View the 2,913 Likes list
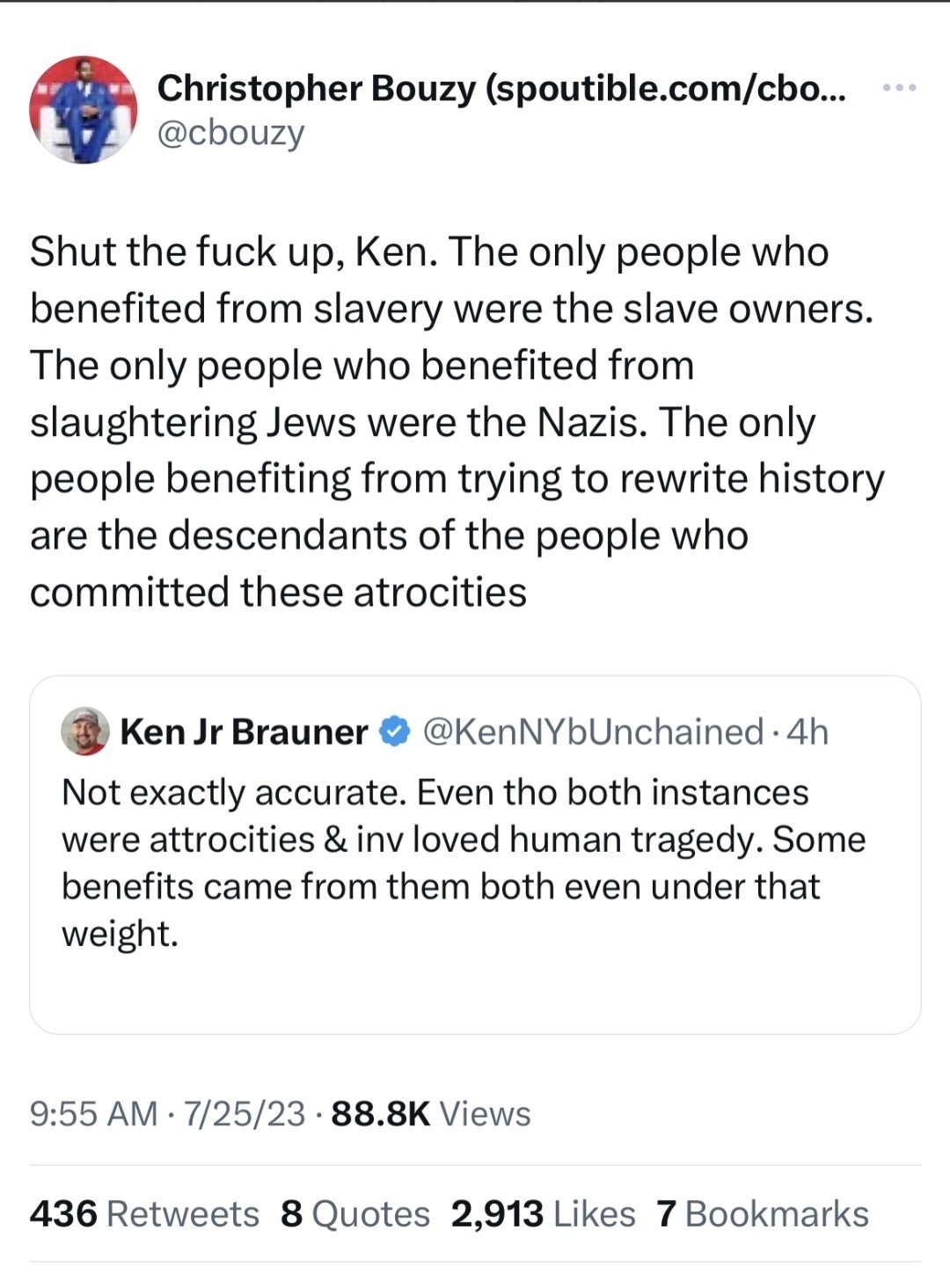The width and height of the screenshot is (950, 1288). click(x=543, y=1214)
